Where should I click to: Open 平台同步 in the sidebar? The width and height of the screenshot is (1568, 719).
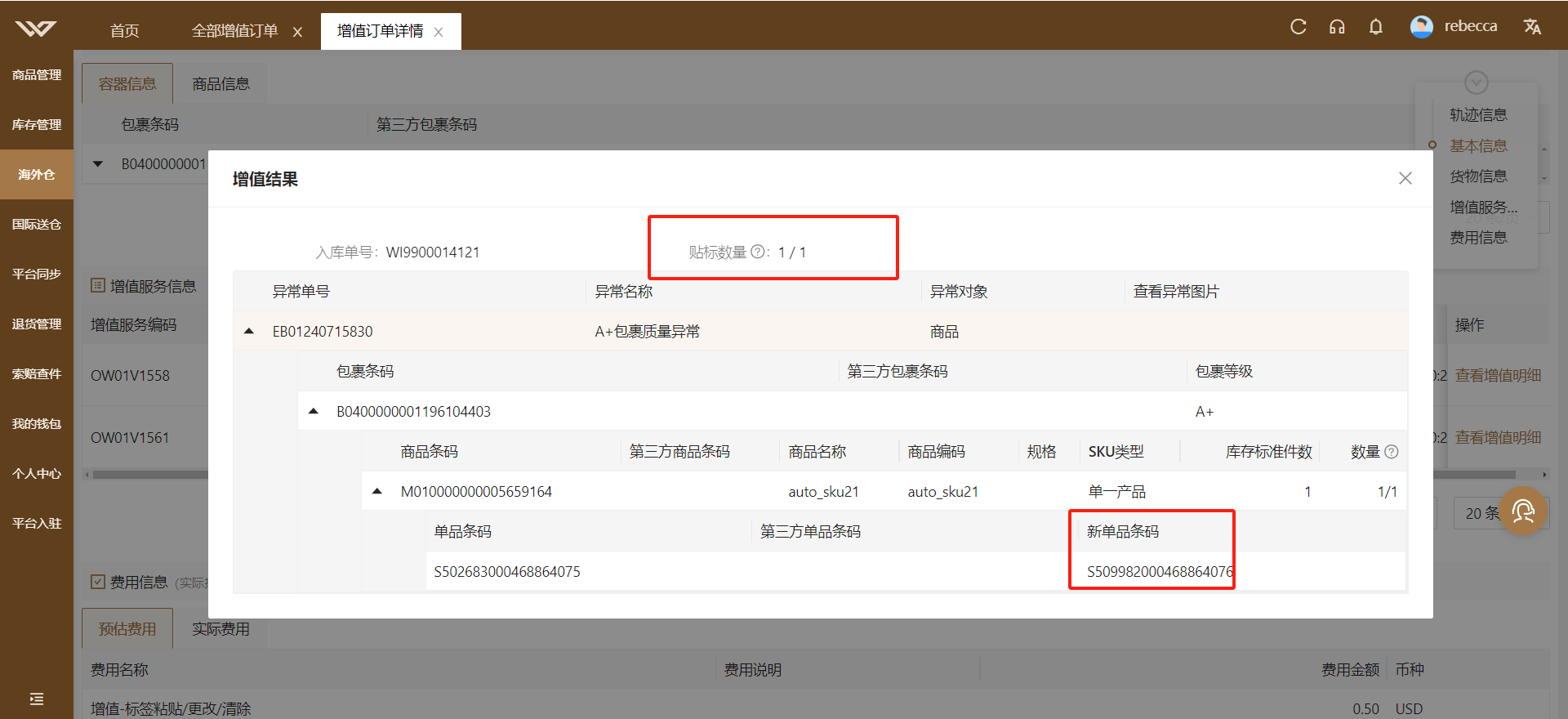coord(37,274)
